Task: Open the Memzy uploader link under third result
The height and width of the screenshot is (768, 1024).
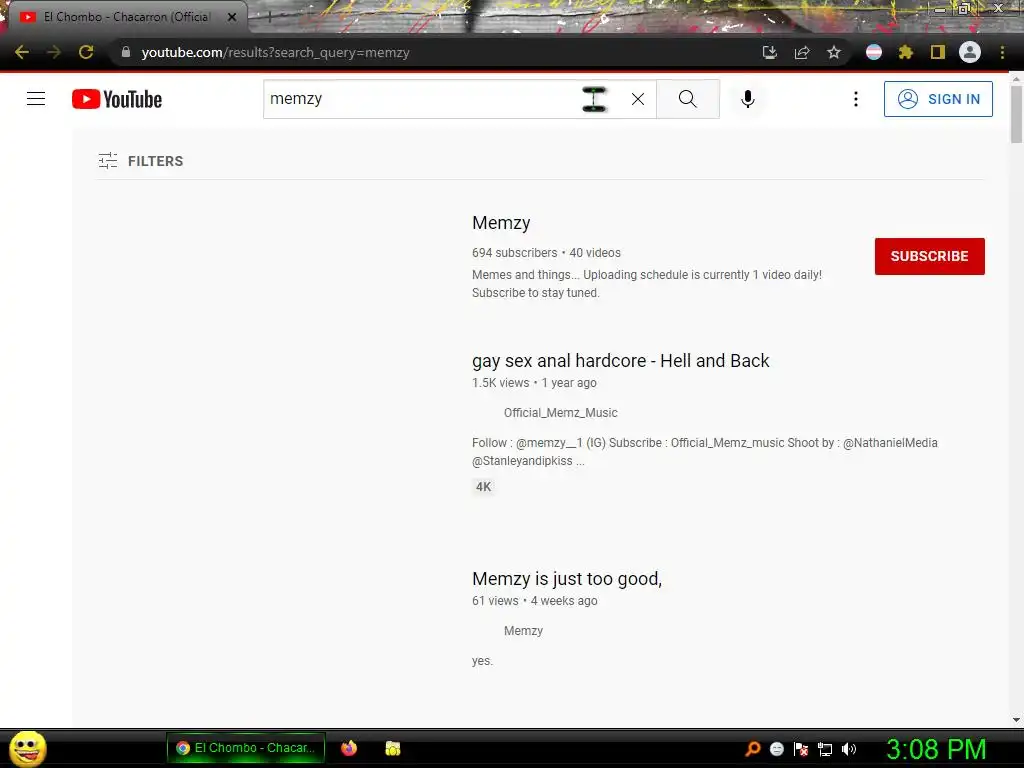Action: (523, 631)
